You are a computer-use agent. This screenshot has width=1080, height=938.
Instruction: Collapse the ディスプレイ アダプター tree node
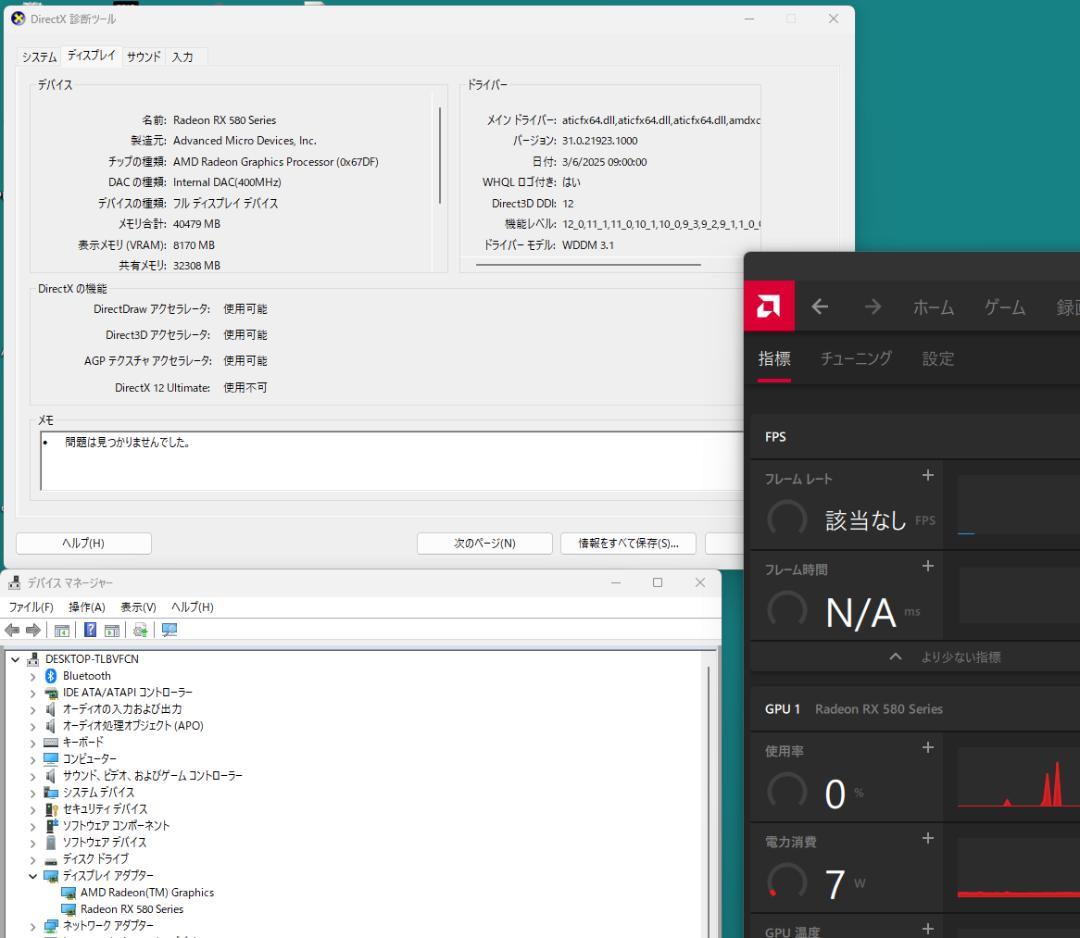[x=32, y=875]
